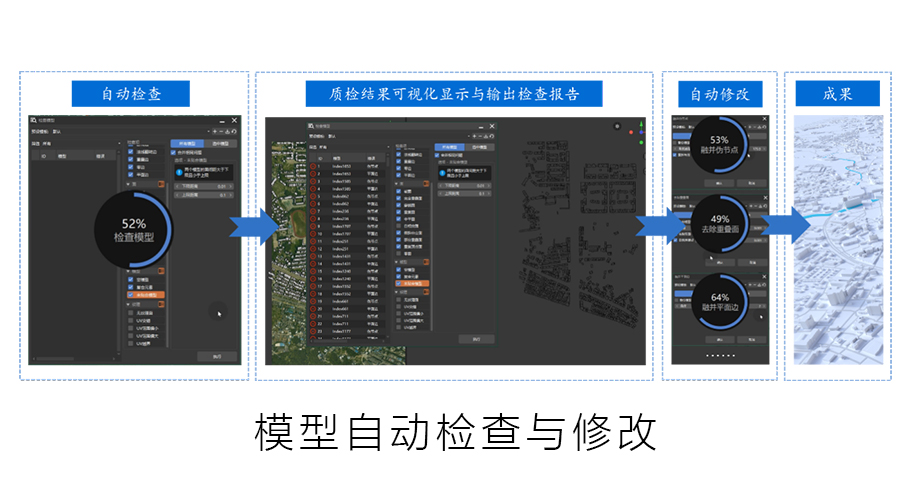Click the 53% 融并伪节点 progress indicator

(x=719, y=146)
